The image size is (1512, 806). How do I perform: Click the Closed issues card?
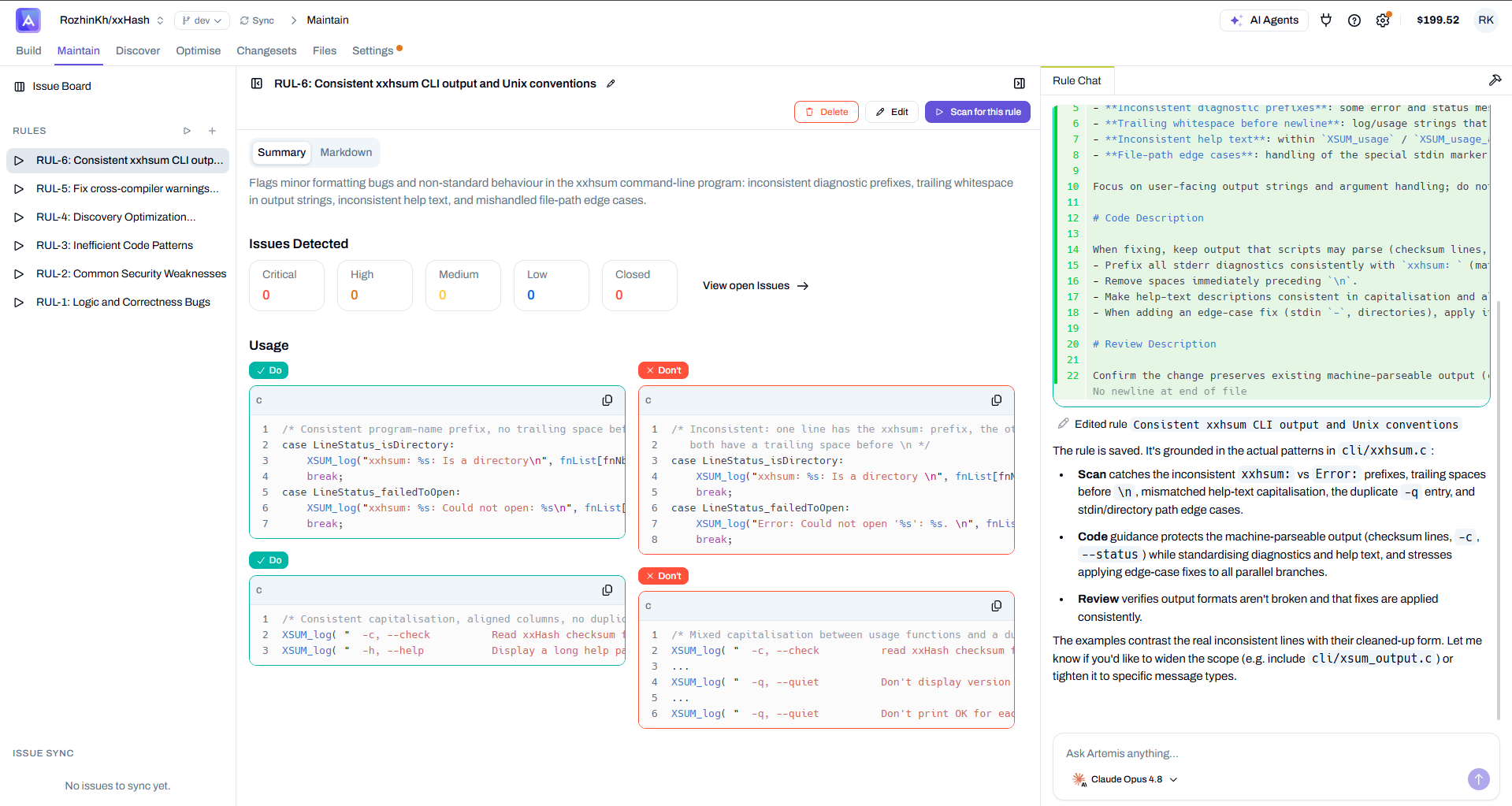point(640,285)
